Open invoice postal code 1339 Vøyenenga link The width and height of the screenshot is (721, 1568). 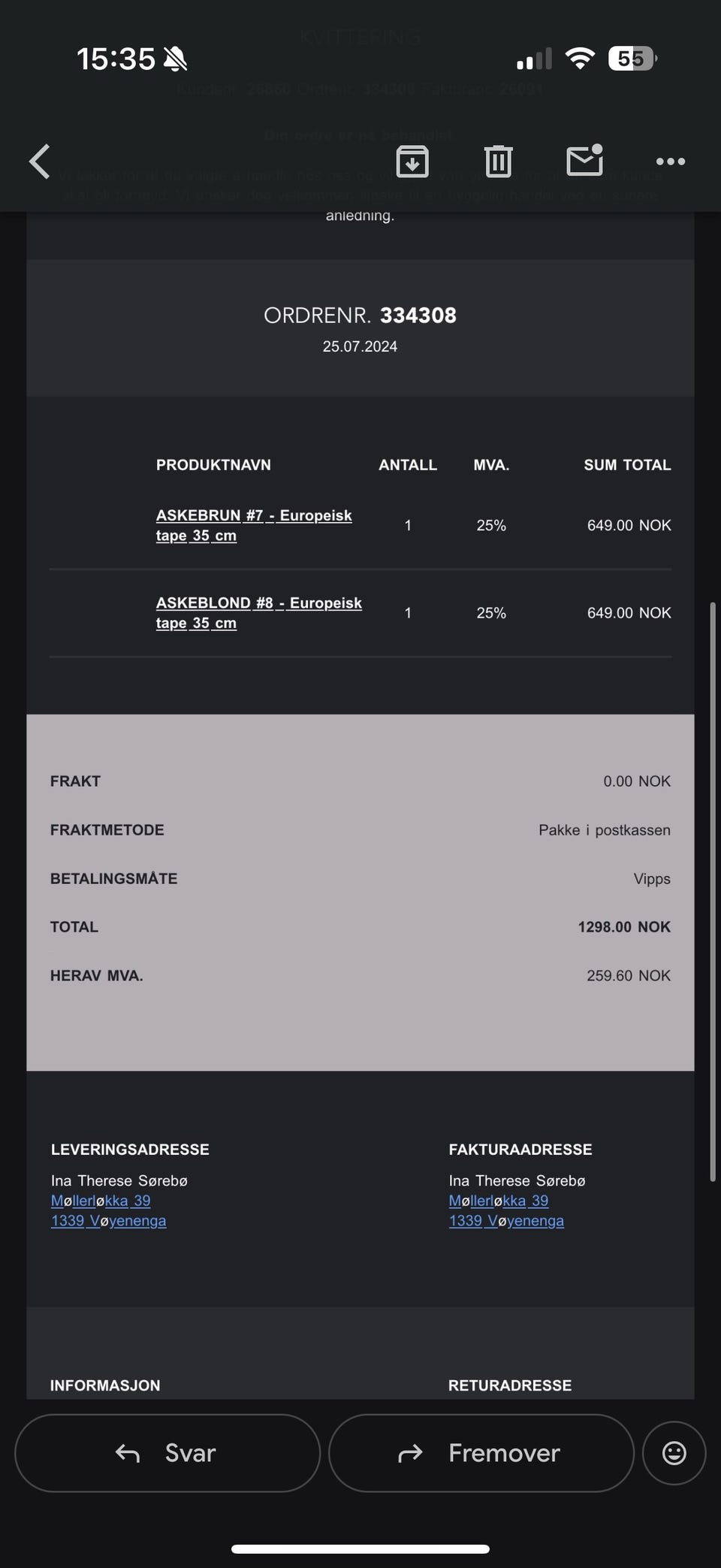[506, 1221]
